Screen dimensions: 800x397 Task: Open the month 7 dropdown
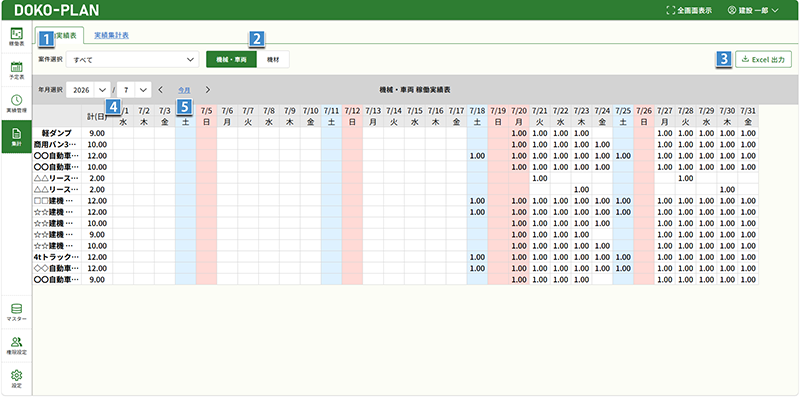point(134,90)
